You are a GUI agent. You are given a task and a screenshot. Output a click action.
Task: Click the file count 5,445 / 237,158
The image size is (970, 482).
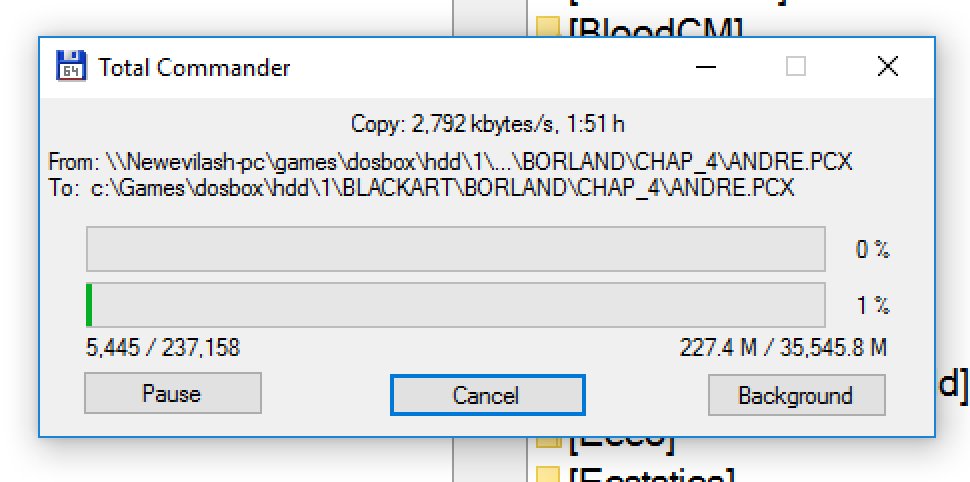click(x=163, y=348)
